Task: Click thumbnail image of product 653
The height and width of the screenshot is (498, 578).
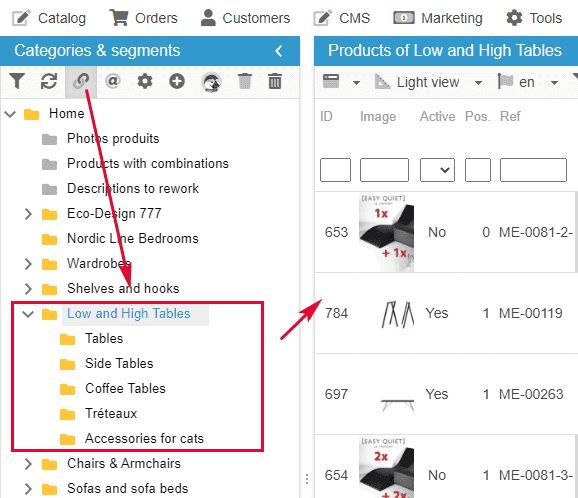Action: (x=386, y=233)
